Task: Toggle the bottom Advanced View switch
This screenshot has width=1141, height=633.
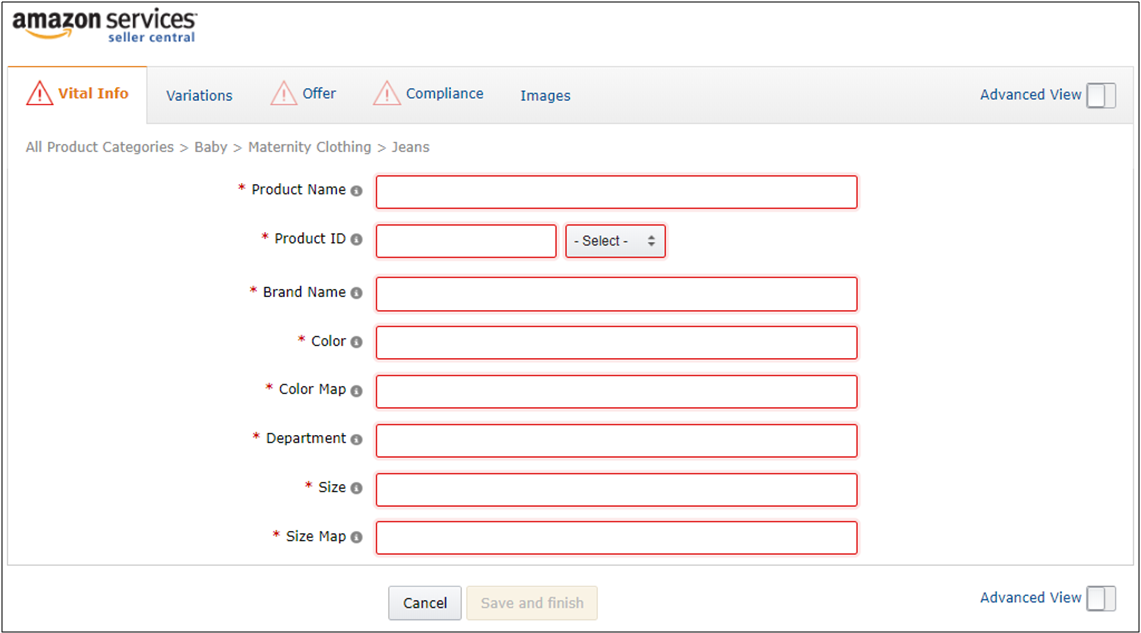Action: tap(1101, 598)
